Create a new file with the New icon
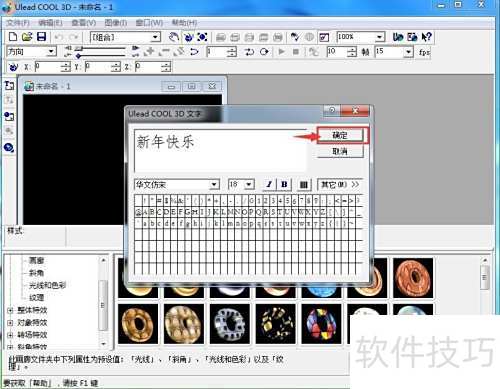This screenshot has height=389, width=500. tap(13, 37)
